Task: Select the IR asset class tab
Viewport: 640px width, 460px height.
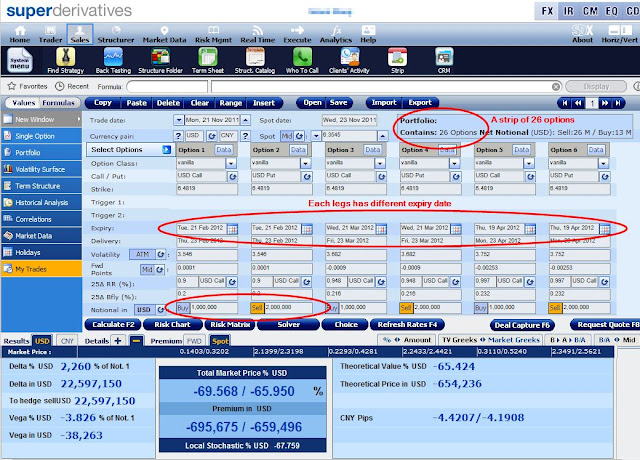Action: coord(569,11)
